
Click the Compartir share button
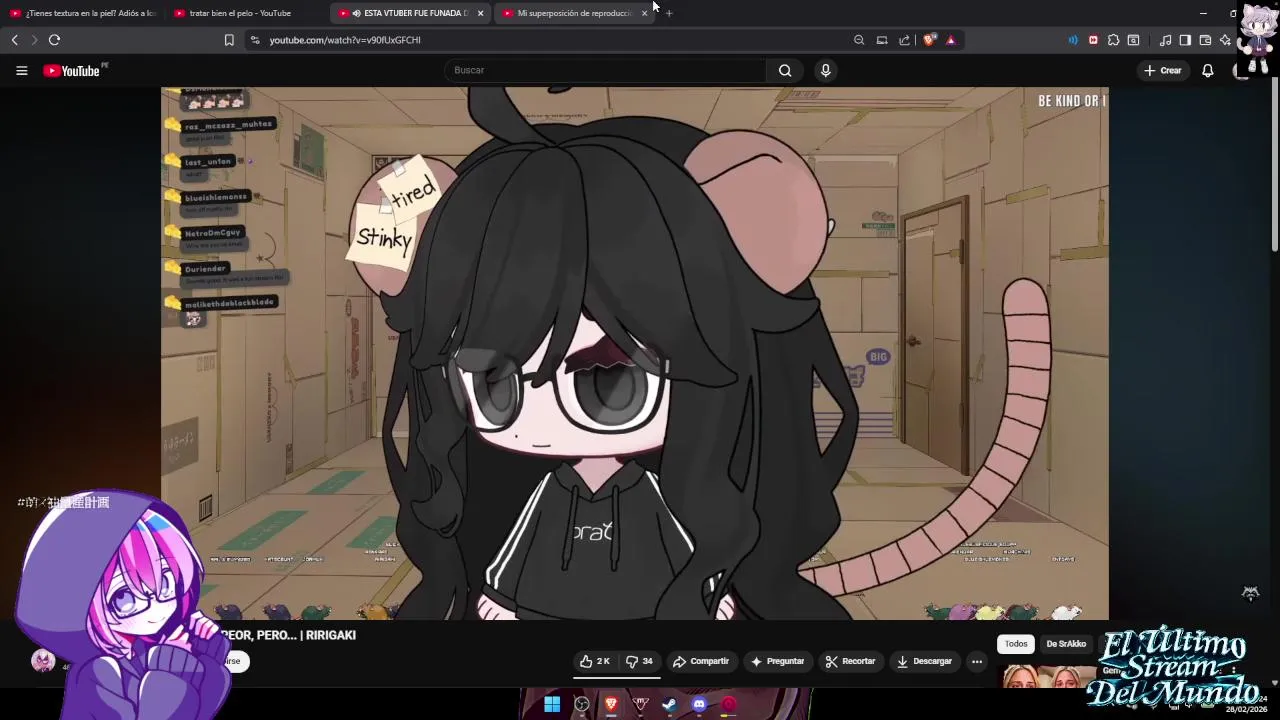[701, 661]
